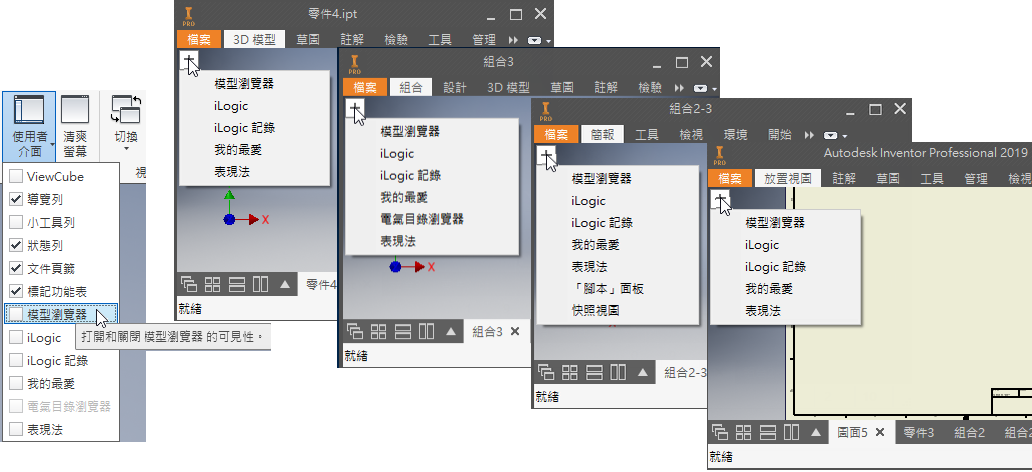The width and height of the screenshot is (1032, 472).
Task: Click cascade windows icon in Inventor Professional window
Action: [720, 433]
